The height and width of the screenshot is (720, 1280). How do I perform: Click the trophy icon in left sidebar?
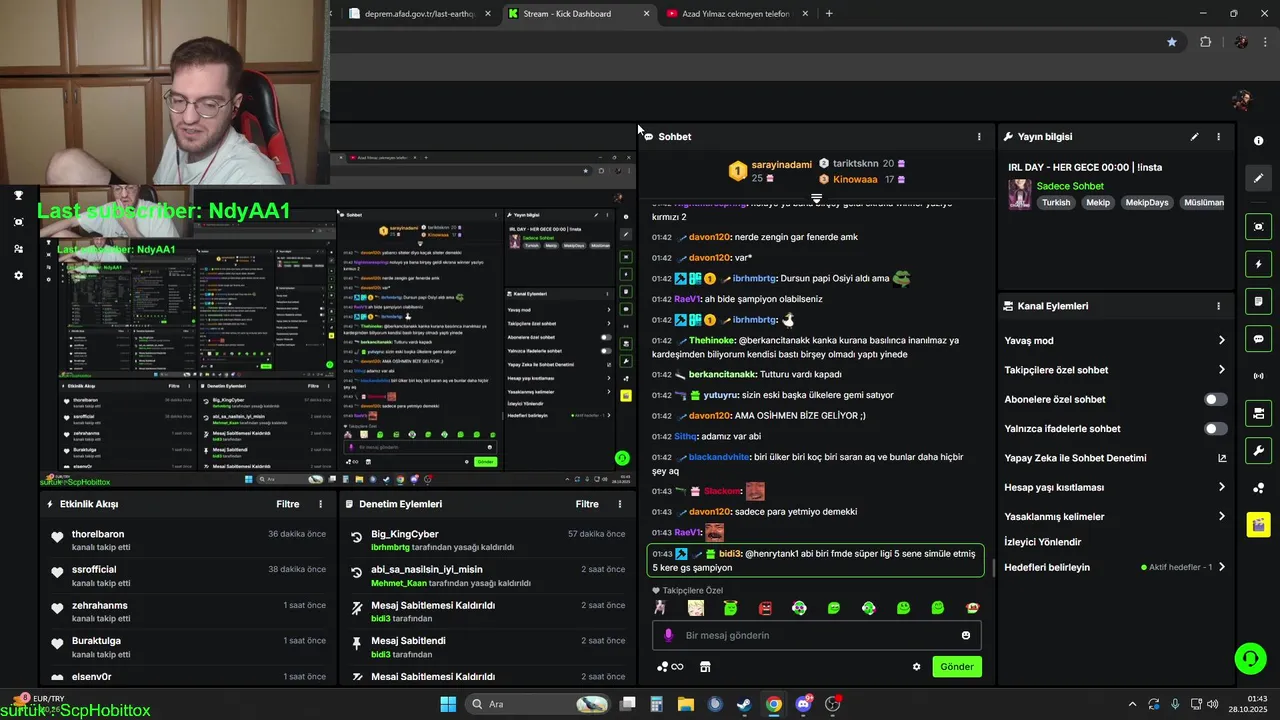18,196
